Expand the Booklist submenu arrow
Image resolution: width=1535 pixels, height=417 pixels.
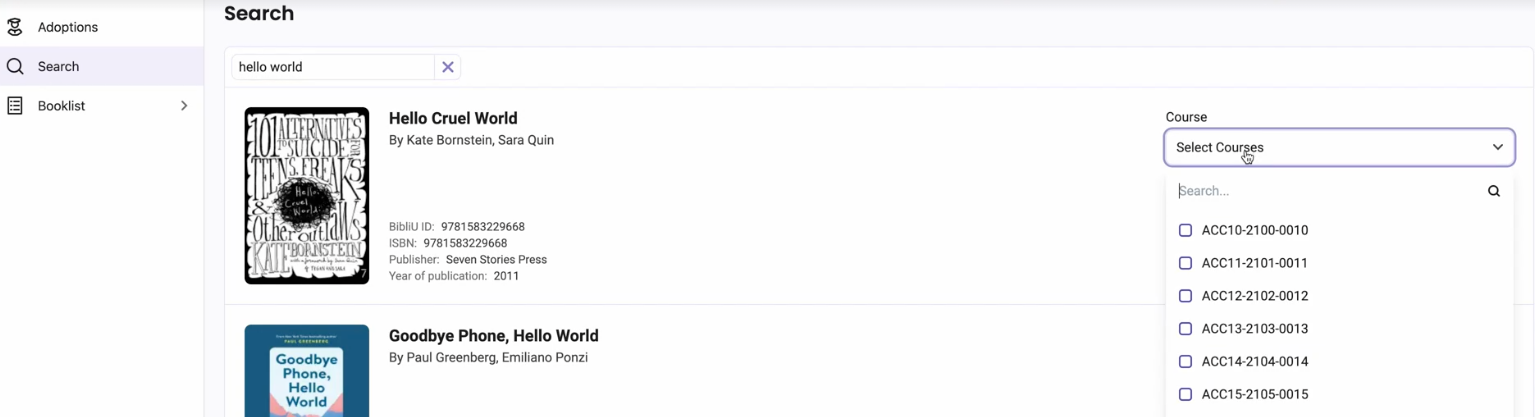tap(184, 106)
